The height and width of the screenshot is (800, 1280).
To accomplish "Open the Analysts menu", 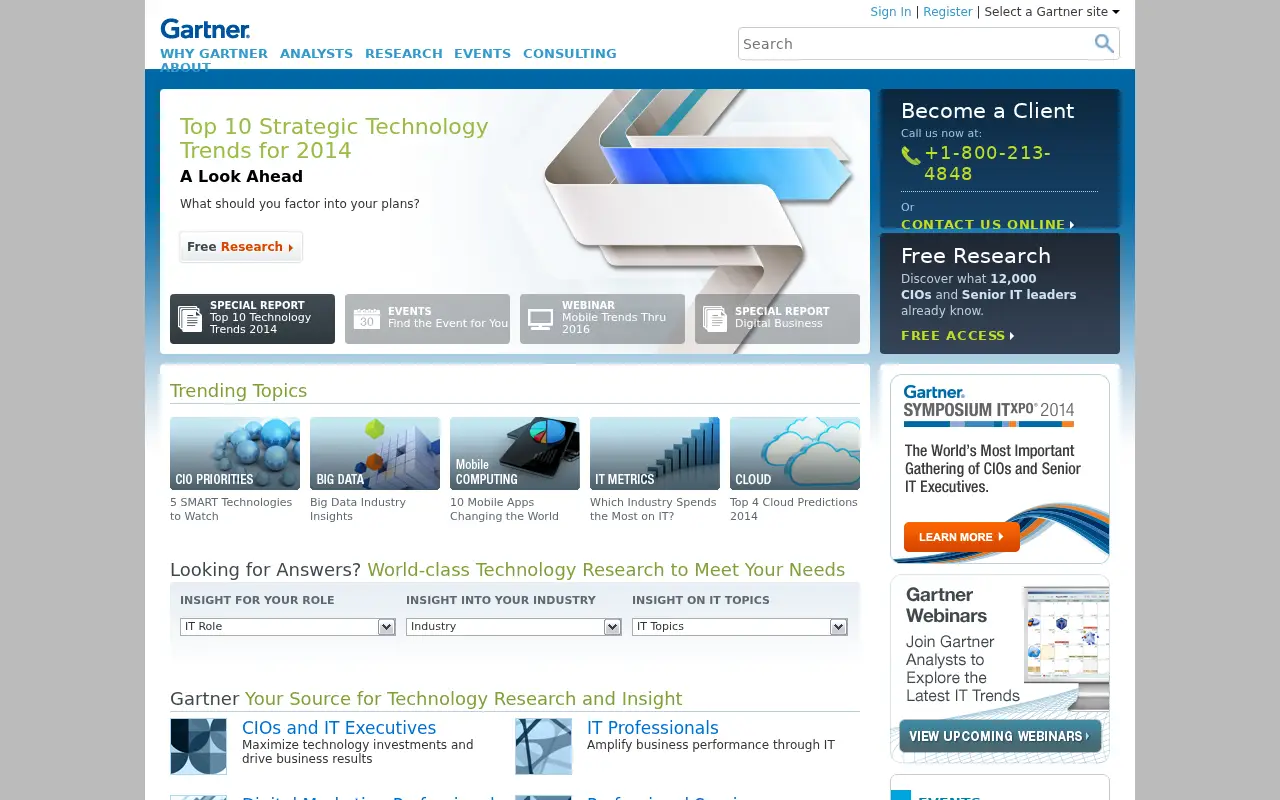I will point(316,54).
